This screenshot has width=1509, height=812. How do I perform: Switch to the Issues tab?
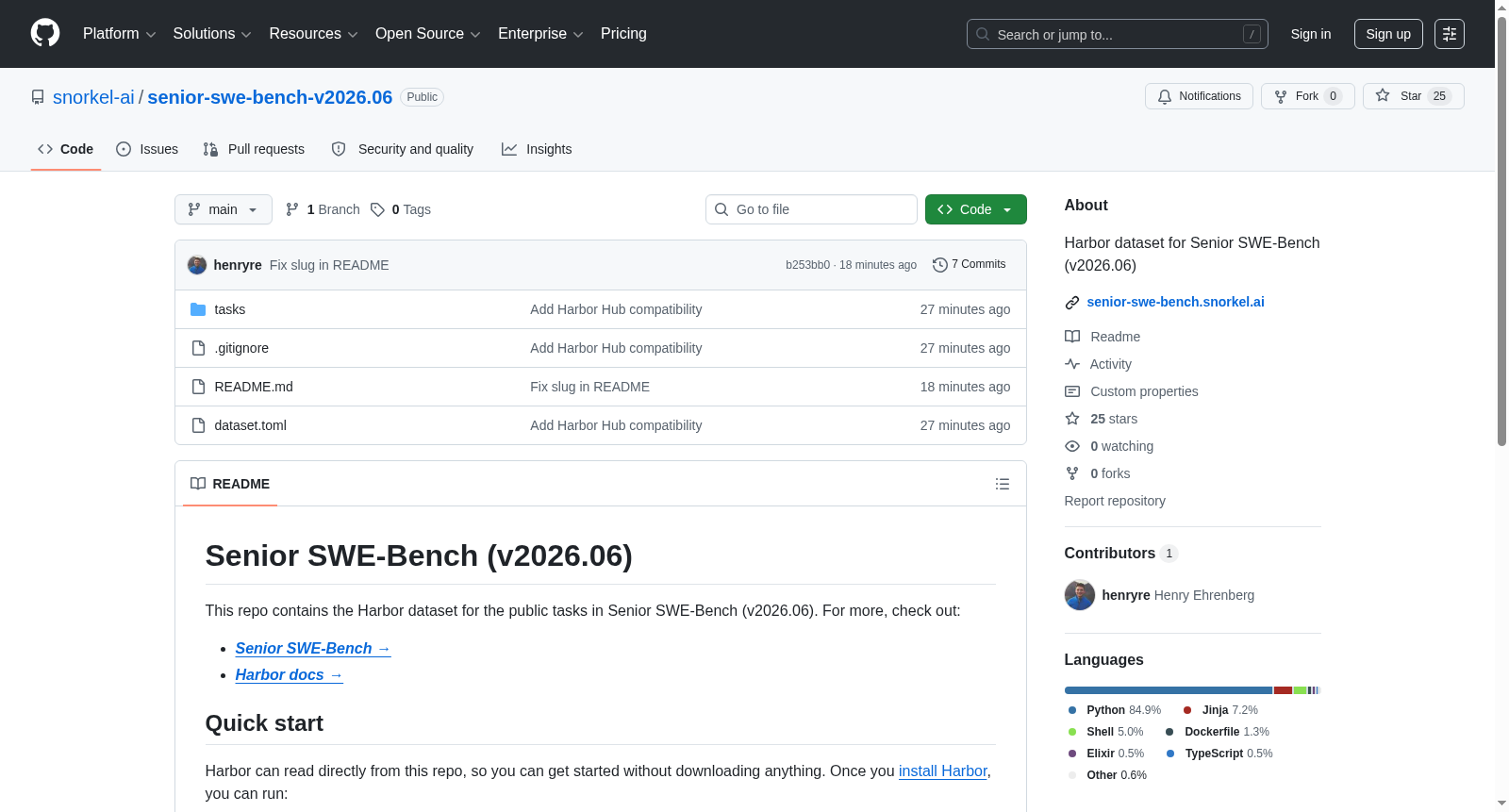[x=147, y=149]
